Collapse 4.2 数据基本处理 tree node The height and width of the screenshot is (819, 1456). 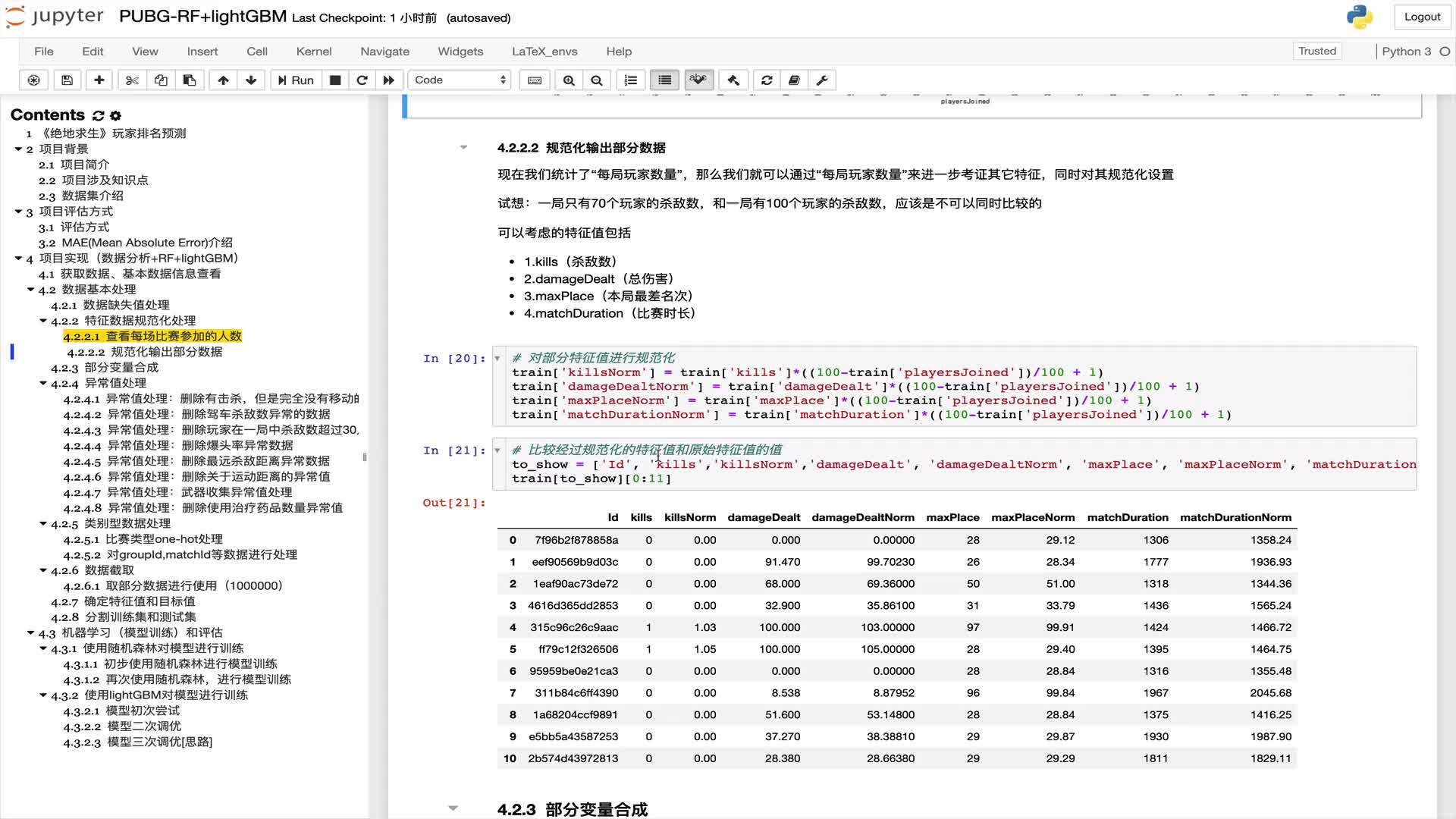click(x=30, y=290)
